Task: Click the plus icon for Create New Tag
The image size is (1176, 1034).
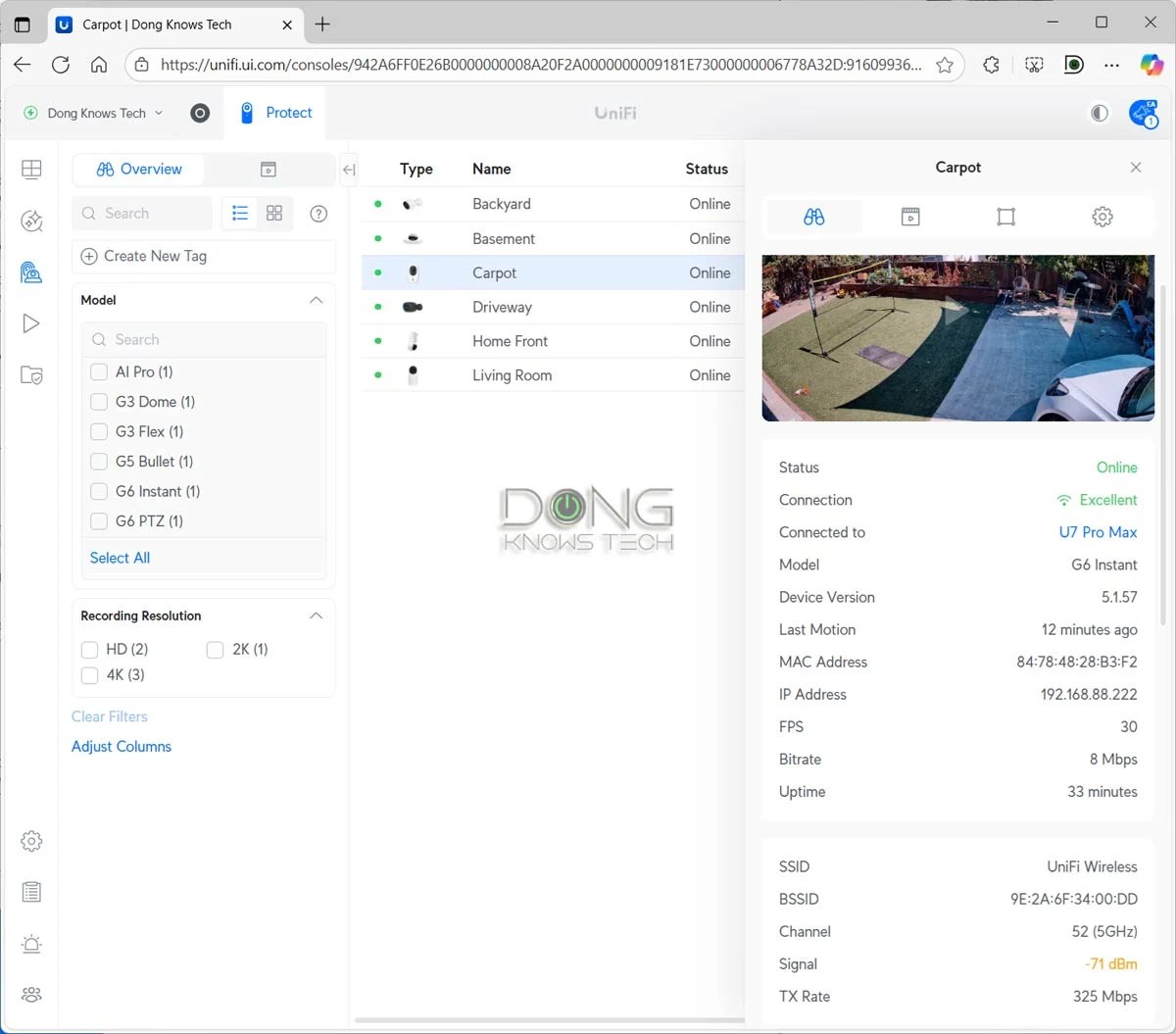Action: pyautogui.click(x=89, y=256)
